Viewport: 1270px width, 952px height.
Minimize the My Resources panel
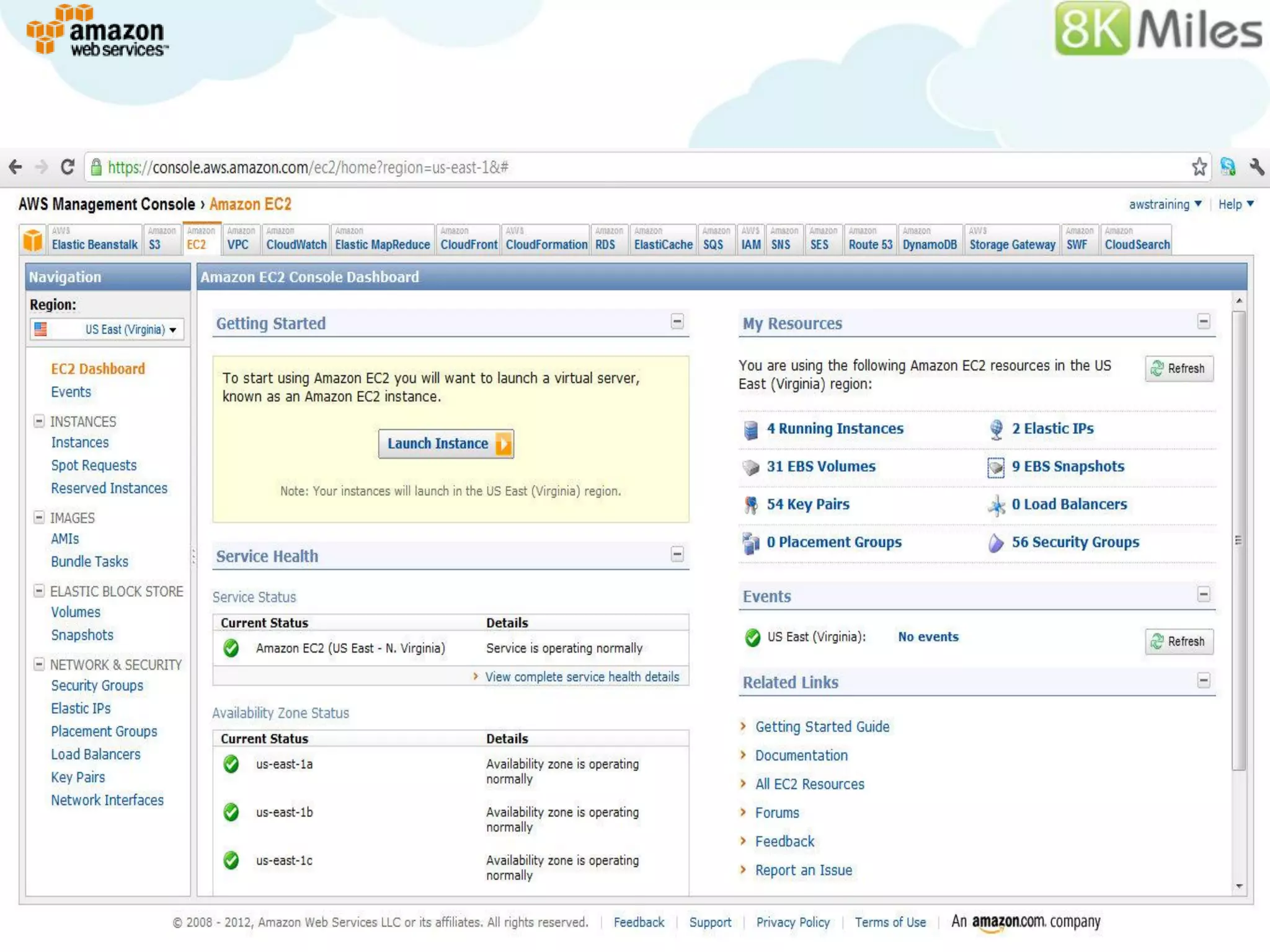click(1203, 322)
